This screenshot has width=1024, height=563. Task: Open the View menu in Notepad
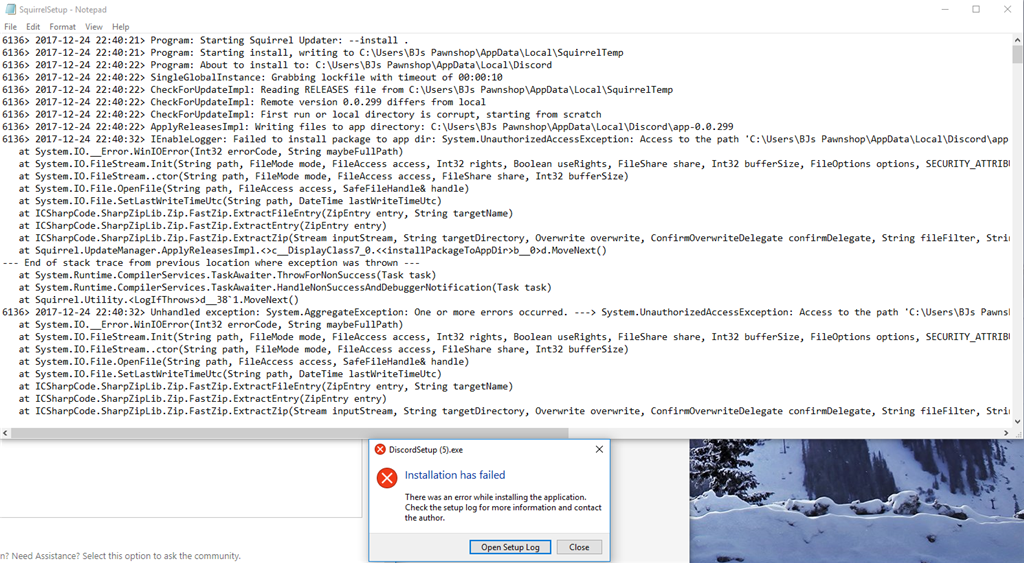[x=93, y=27]
